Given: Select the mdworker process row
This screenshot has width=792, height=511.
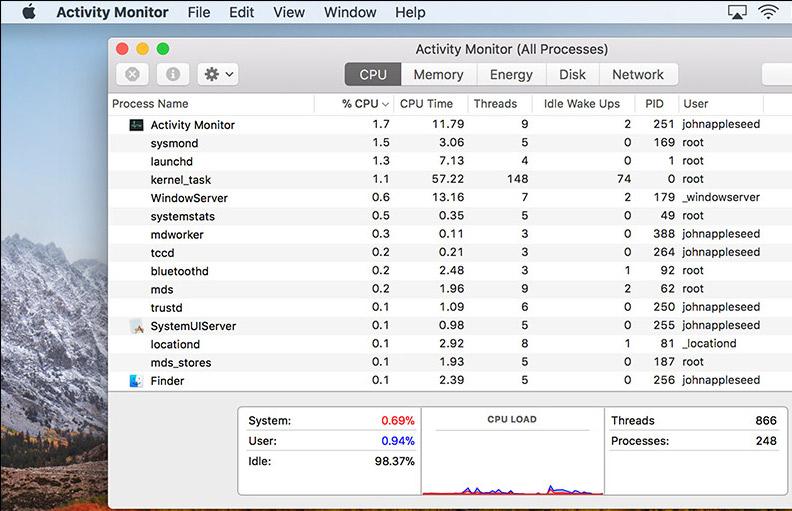Looking at the screenshot, I should pyautogui.click(x=450, y=234).
